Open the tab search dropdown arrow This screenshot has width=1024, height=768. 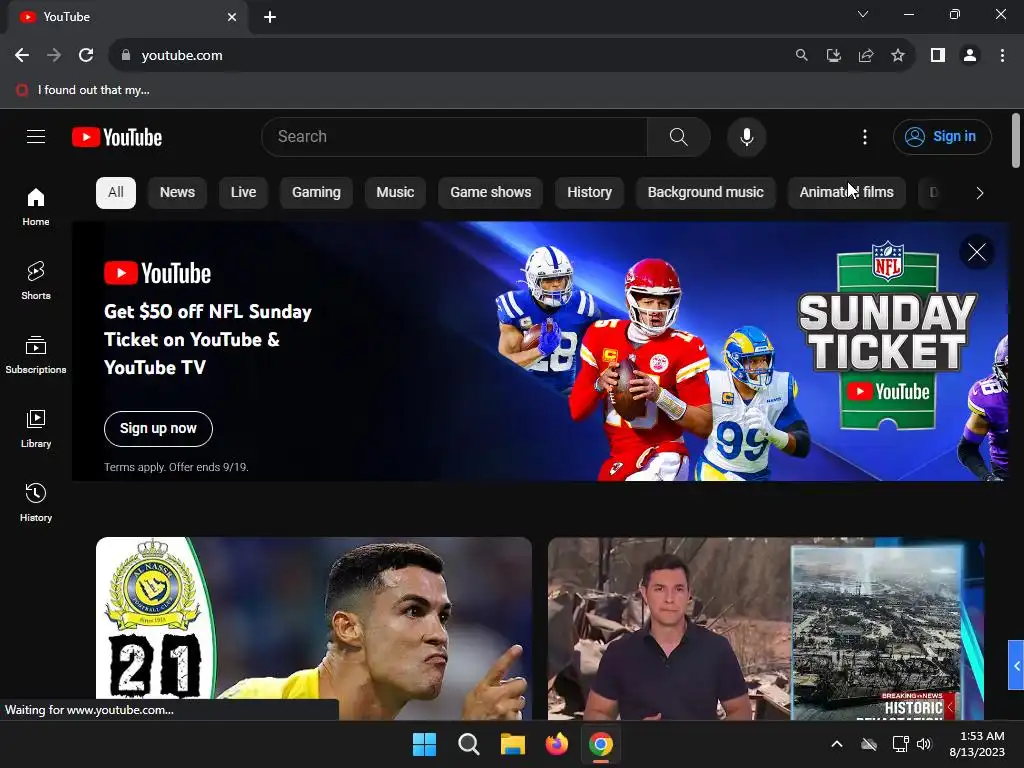863,14
